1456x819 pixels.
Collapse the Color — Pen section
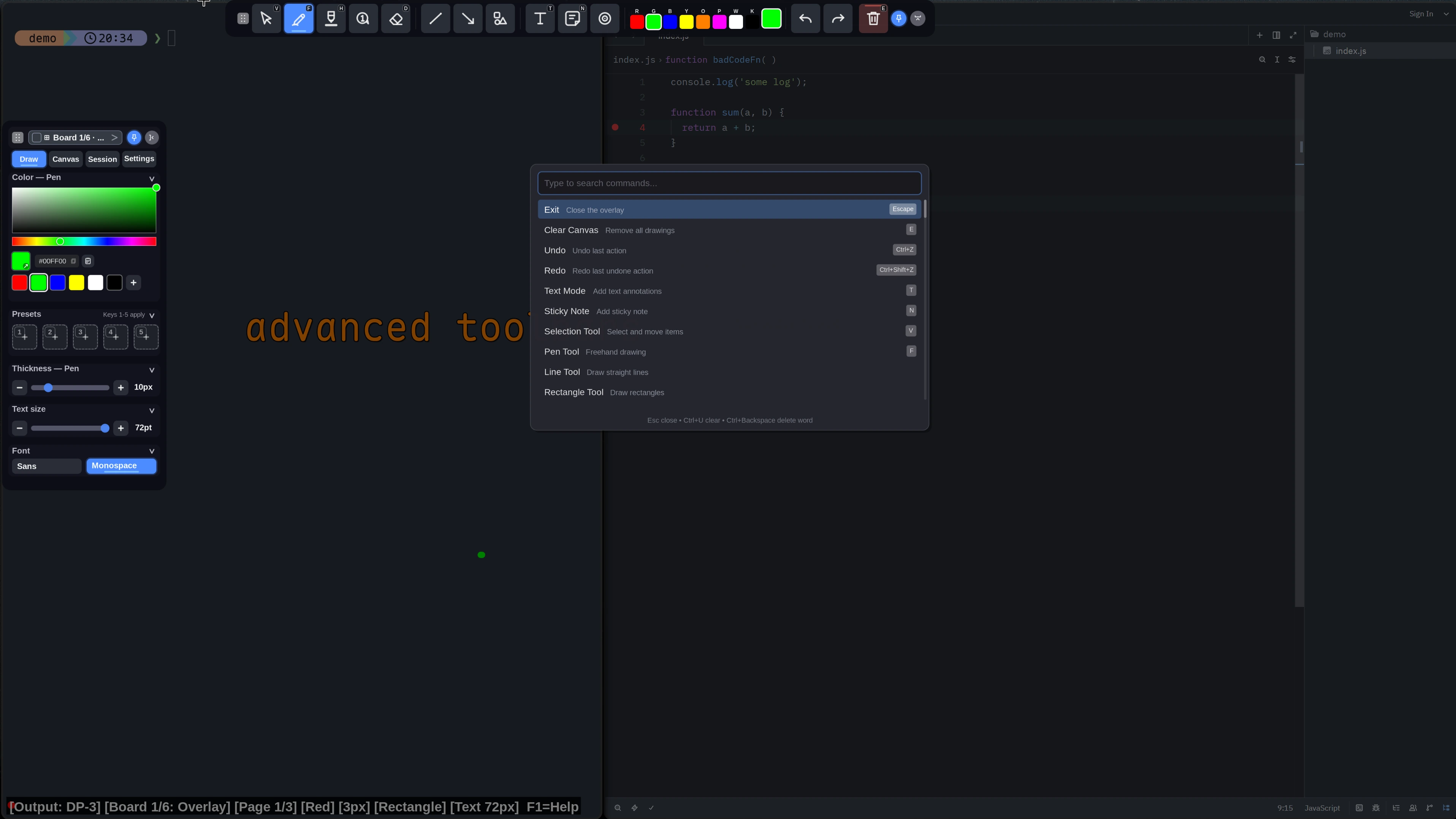152,178
